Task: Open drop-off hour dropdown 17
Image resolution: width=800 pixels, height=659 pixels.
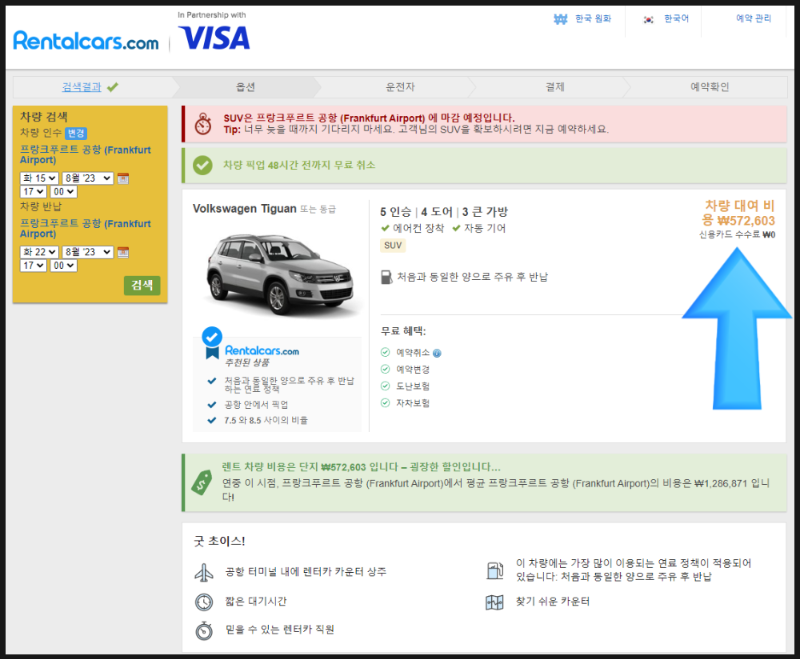Action: (x=33, y=266)
